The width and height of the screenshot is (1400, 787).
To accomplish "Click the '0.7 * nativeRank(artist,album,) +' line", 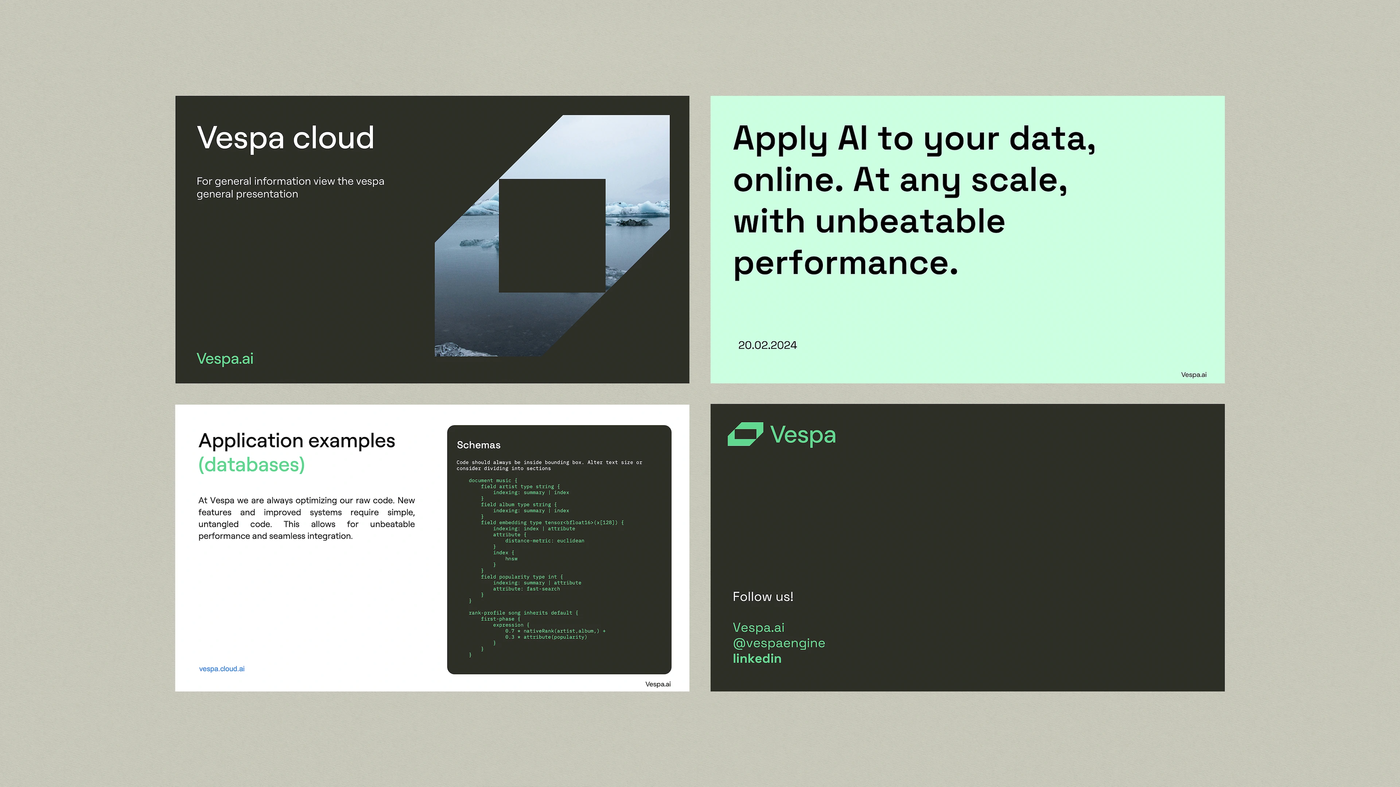I will click(555, 631).
